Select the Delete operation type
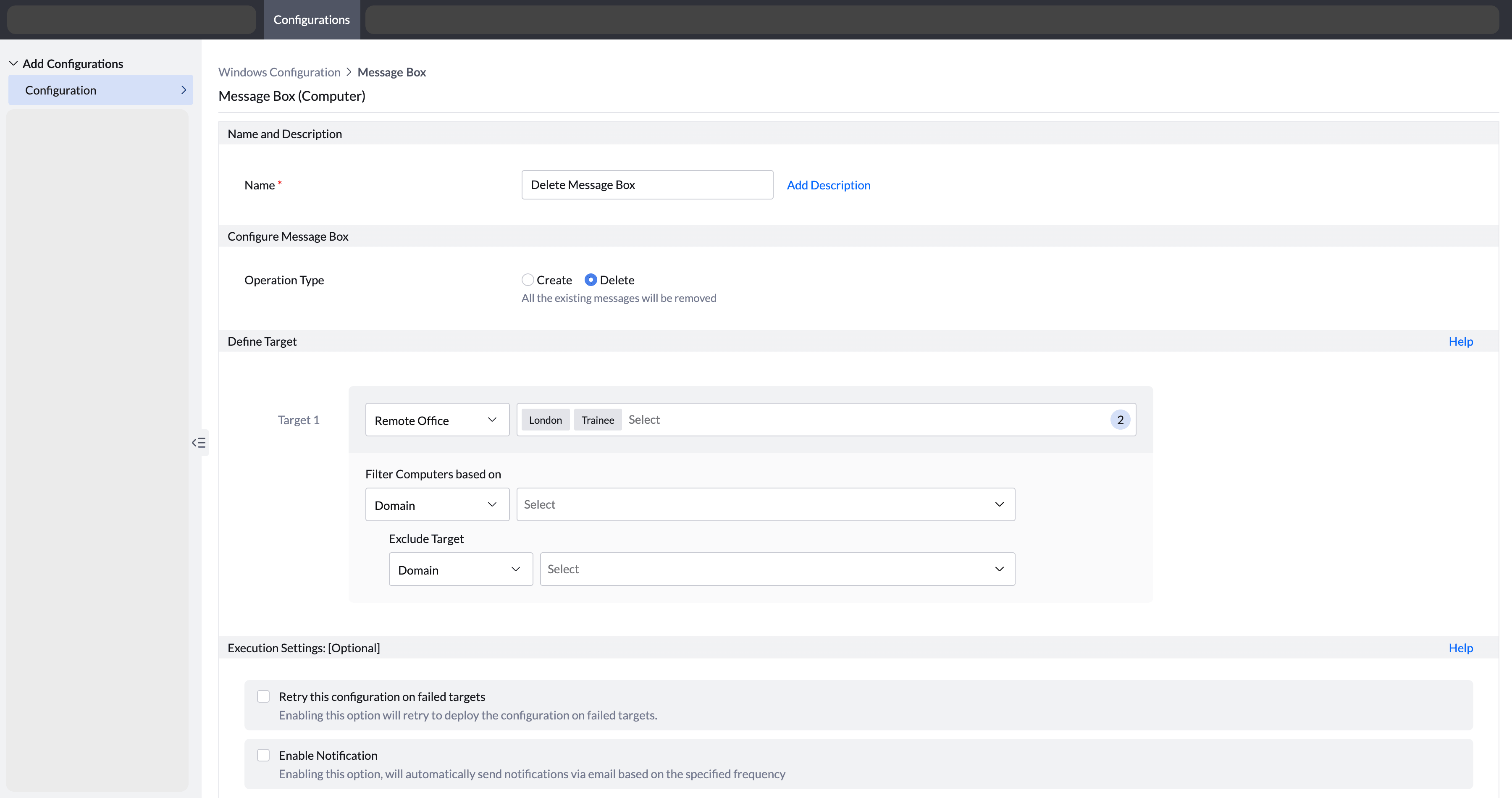 (x=591, y=280)
